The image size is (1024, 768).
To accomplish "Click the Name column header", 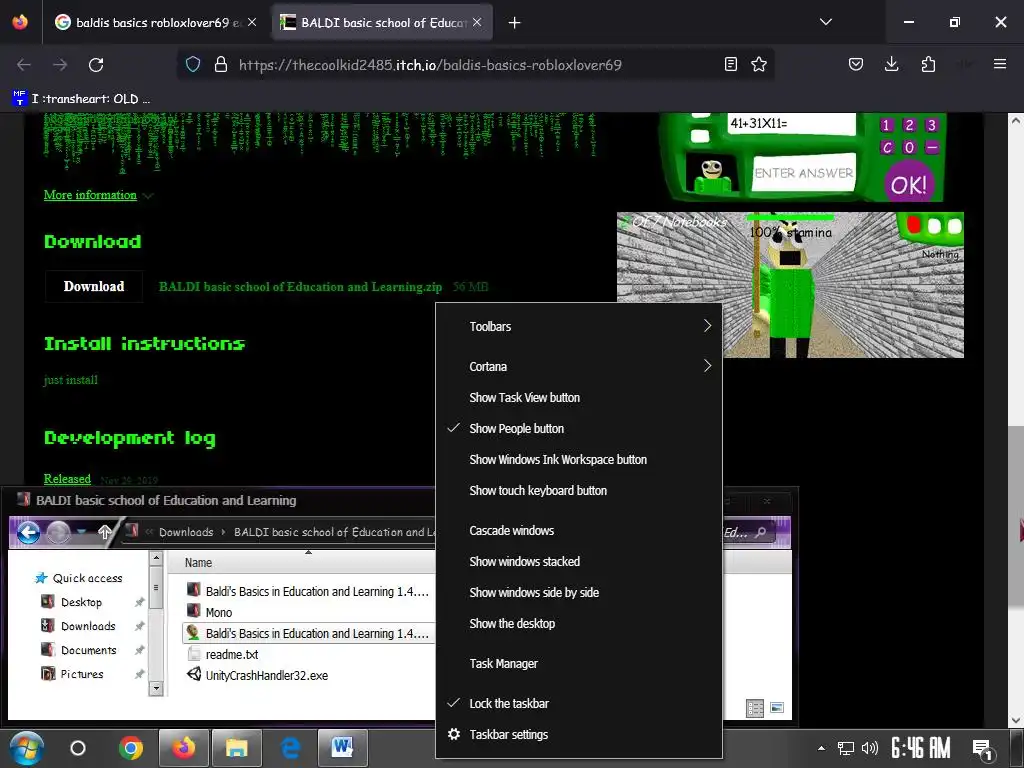I will 198,562.
